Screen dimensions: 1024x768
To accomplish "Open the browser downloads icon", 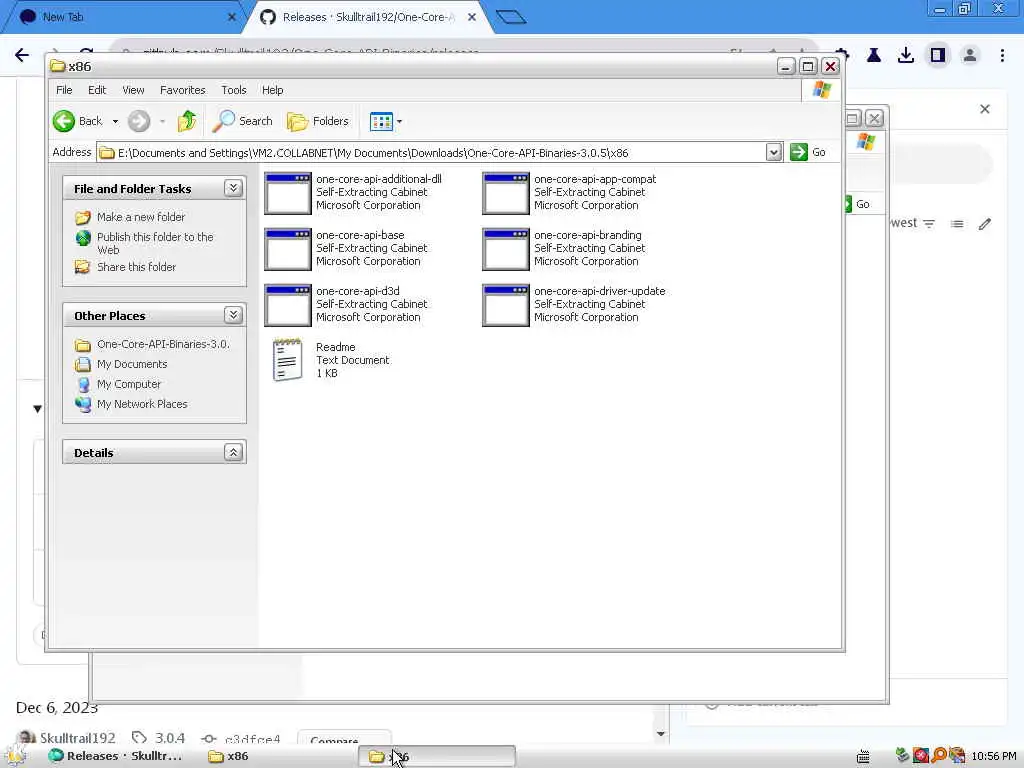I will coord(906,56).
